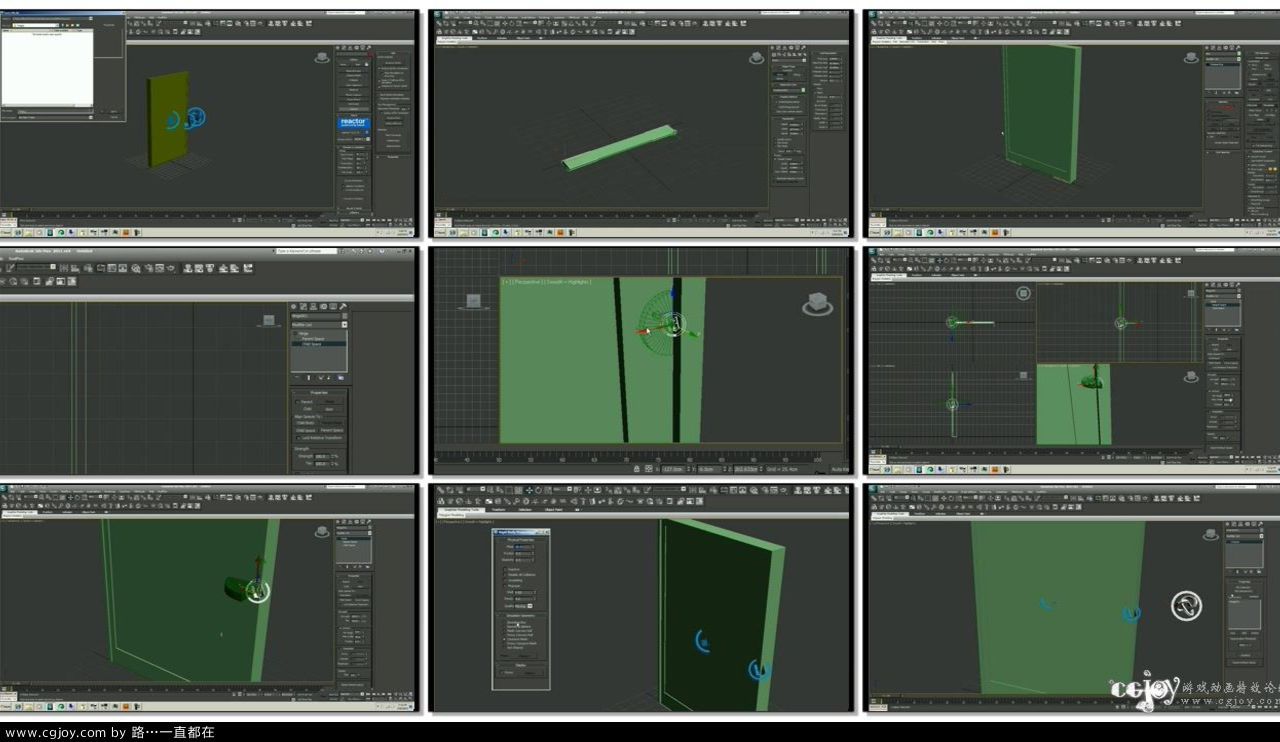
Task: Click the teapot Render icon in the Hinge frame toolbar
Action: click(x=170, y=268)
